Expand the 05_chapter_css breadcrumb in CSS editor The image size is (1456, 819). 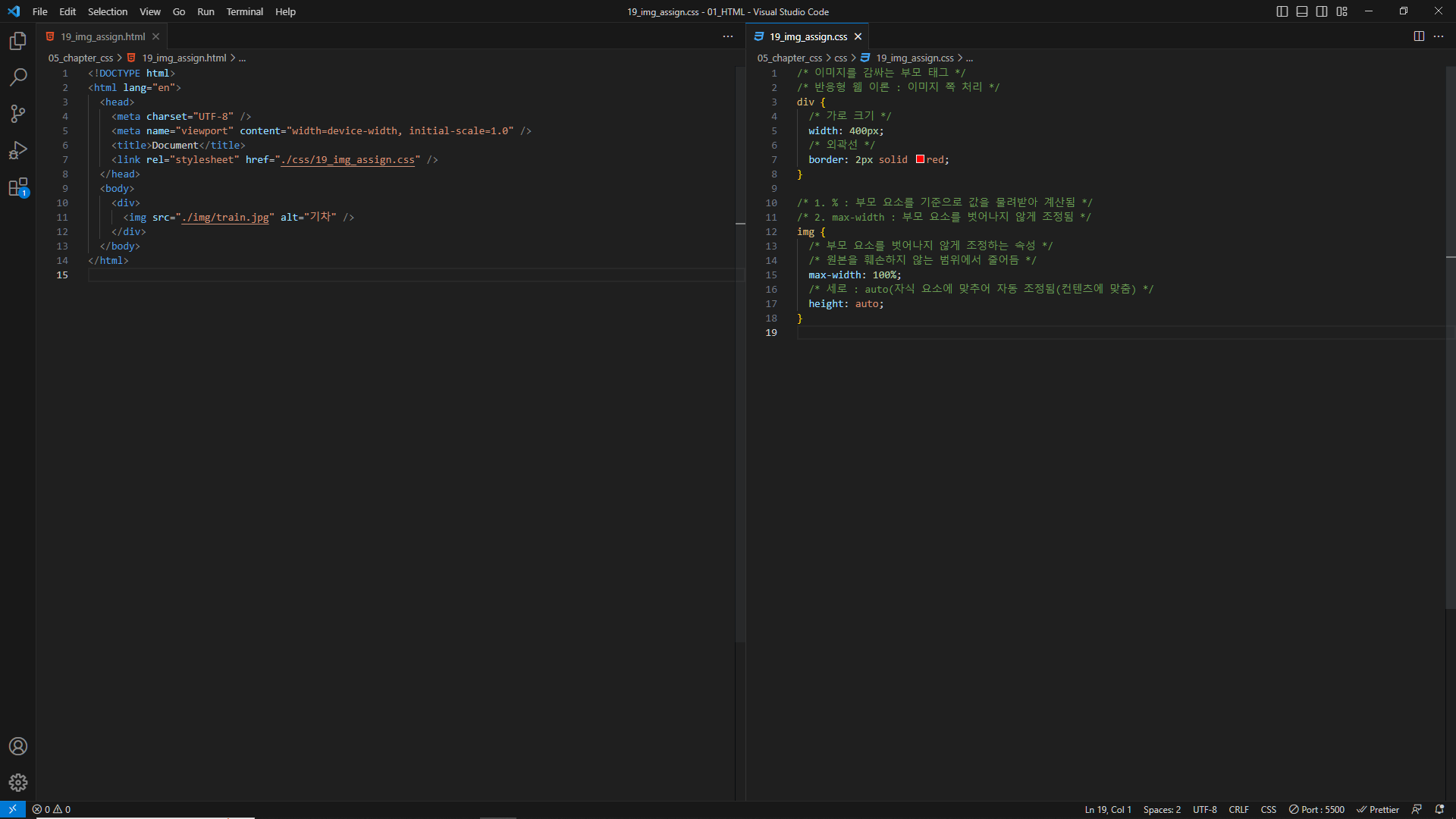789,58
